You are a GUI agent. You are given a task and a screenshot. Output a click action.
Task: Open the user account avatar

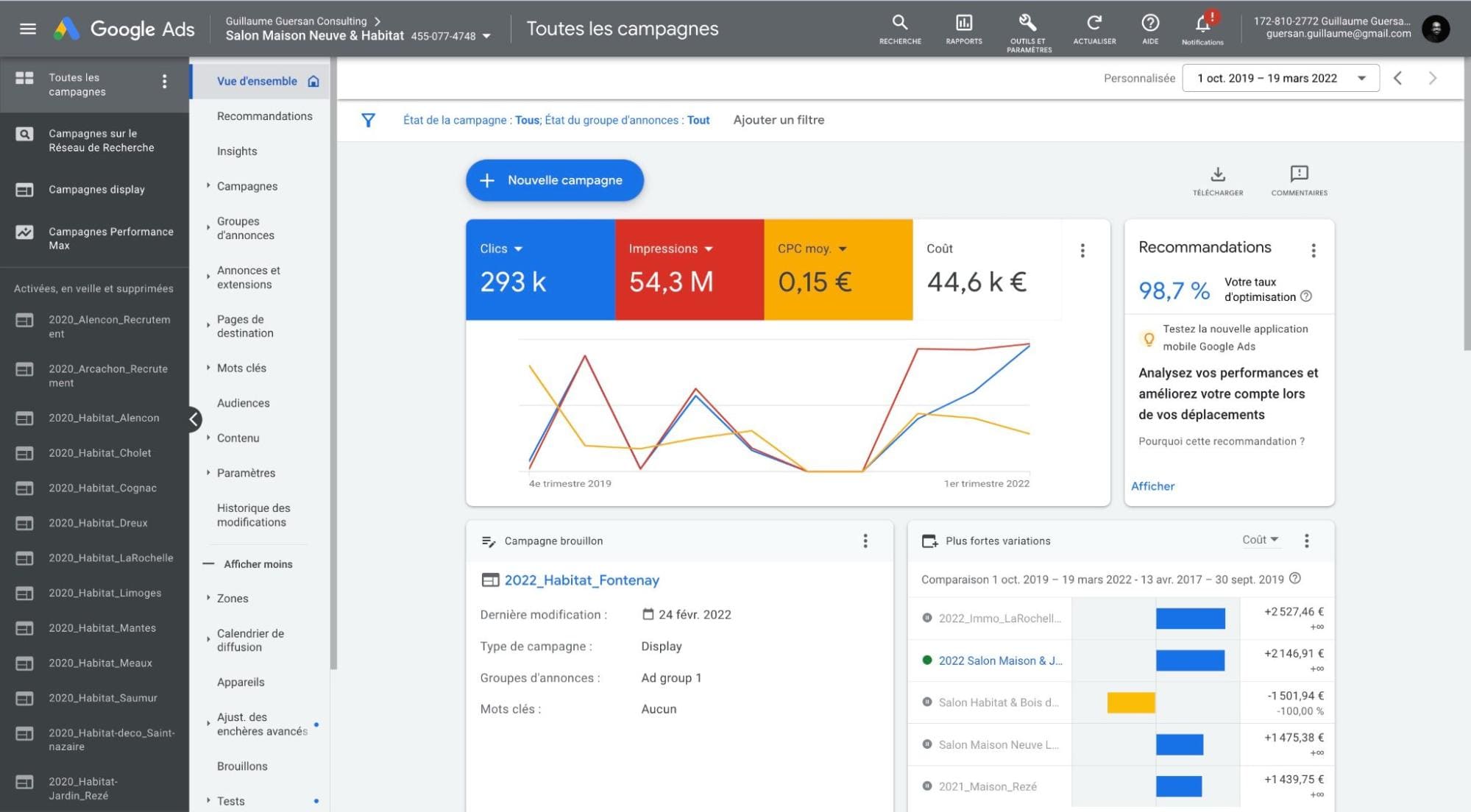(x=1436, y=29)
